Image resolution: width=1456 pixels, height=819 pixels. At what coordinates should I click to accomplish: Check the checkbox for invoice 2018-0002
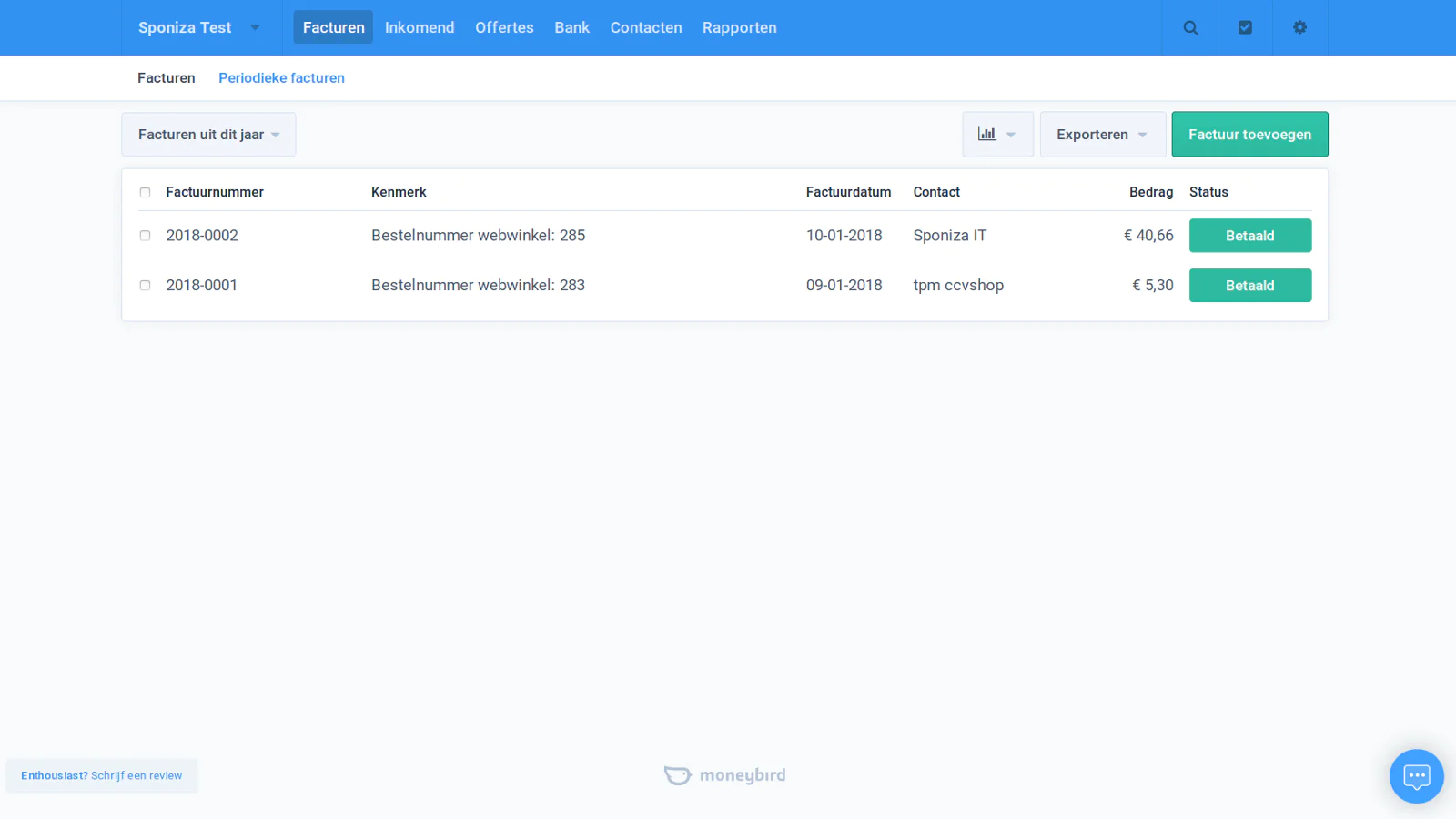click(x=145, y=235)
